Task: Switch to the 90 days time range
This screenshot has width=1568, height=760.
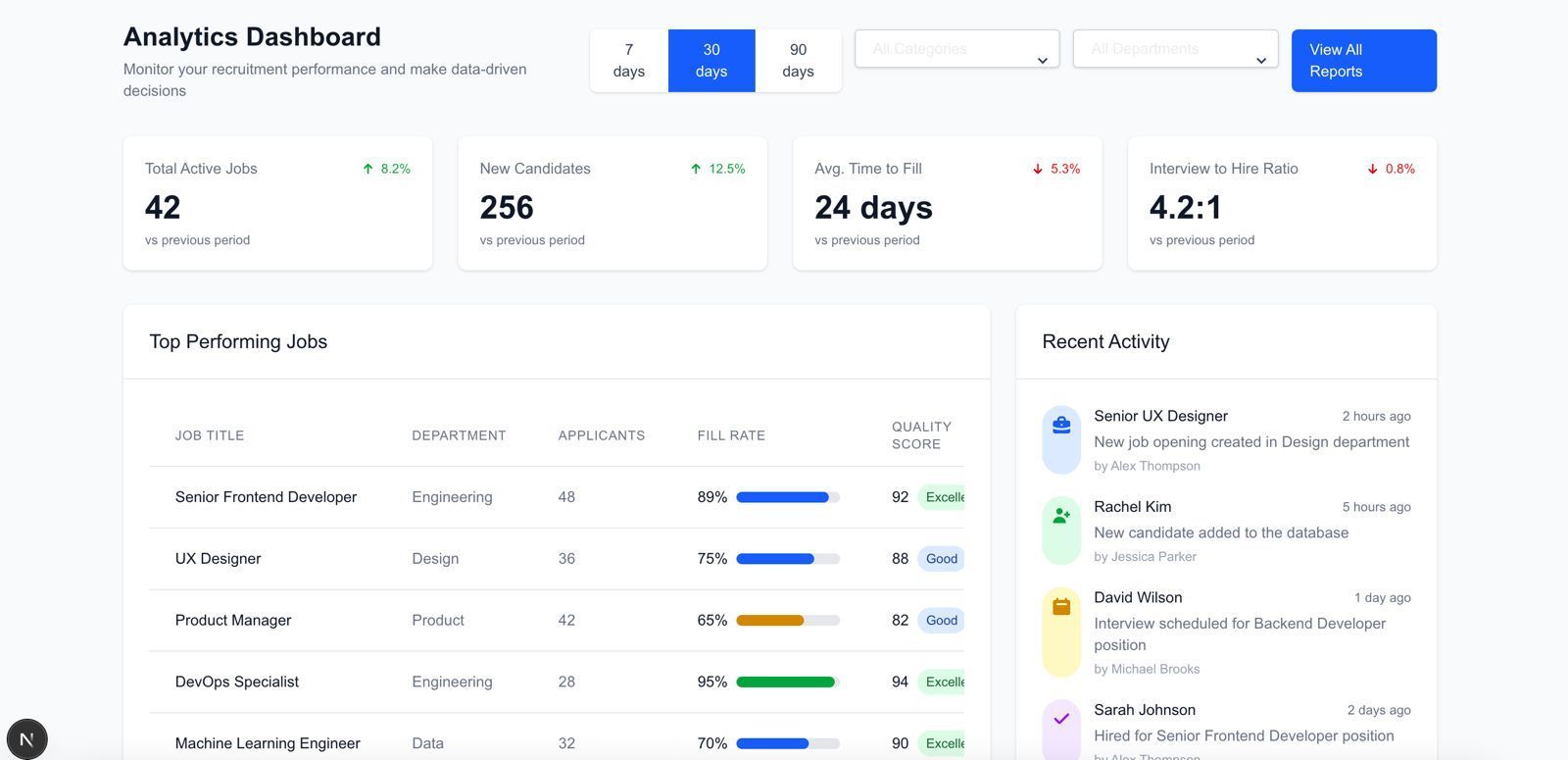Action: point(798,61)
